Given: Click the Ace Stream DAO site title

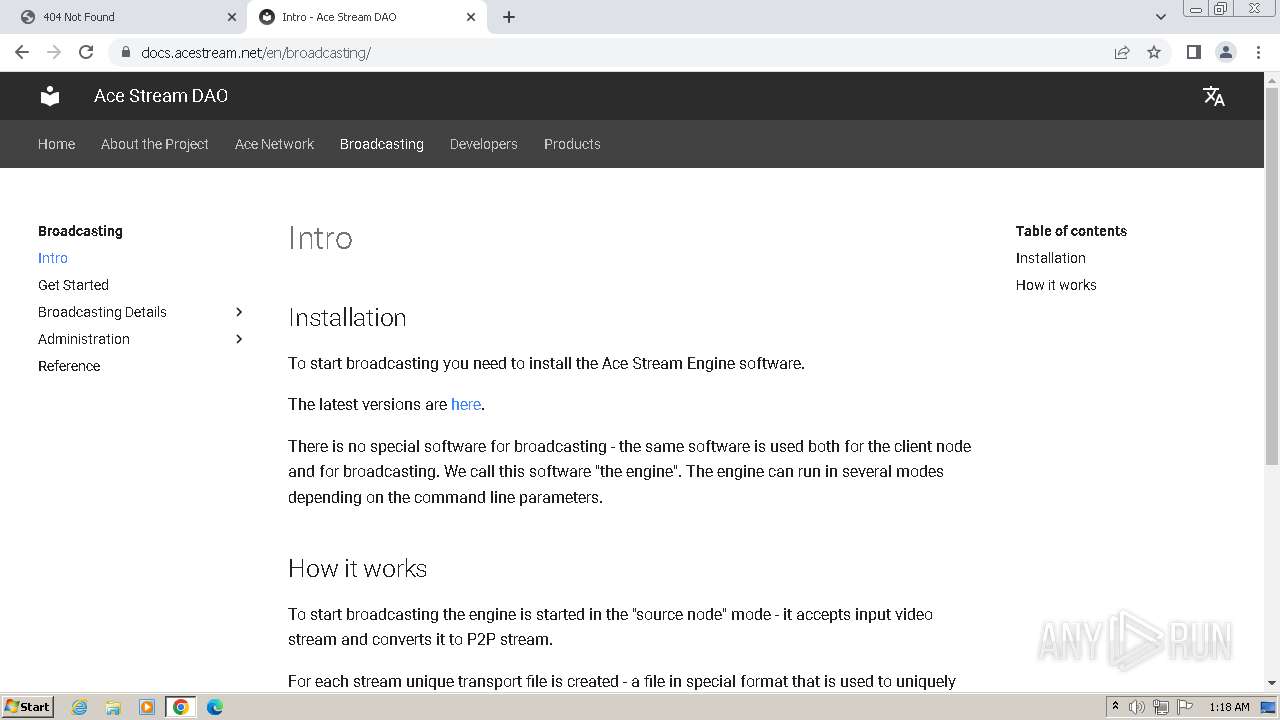Looking at the screenshot, I should [161, 96].
